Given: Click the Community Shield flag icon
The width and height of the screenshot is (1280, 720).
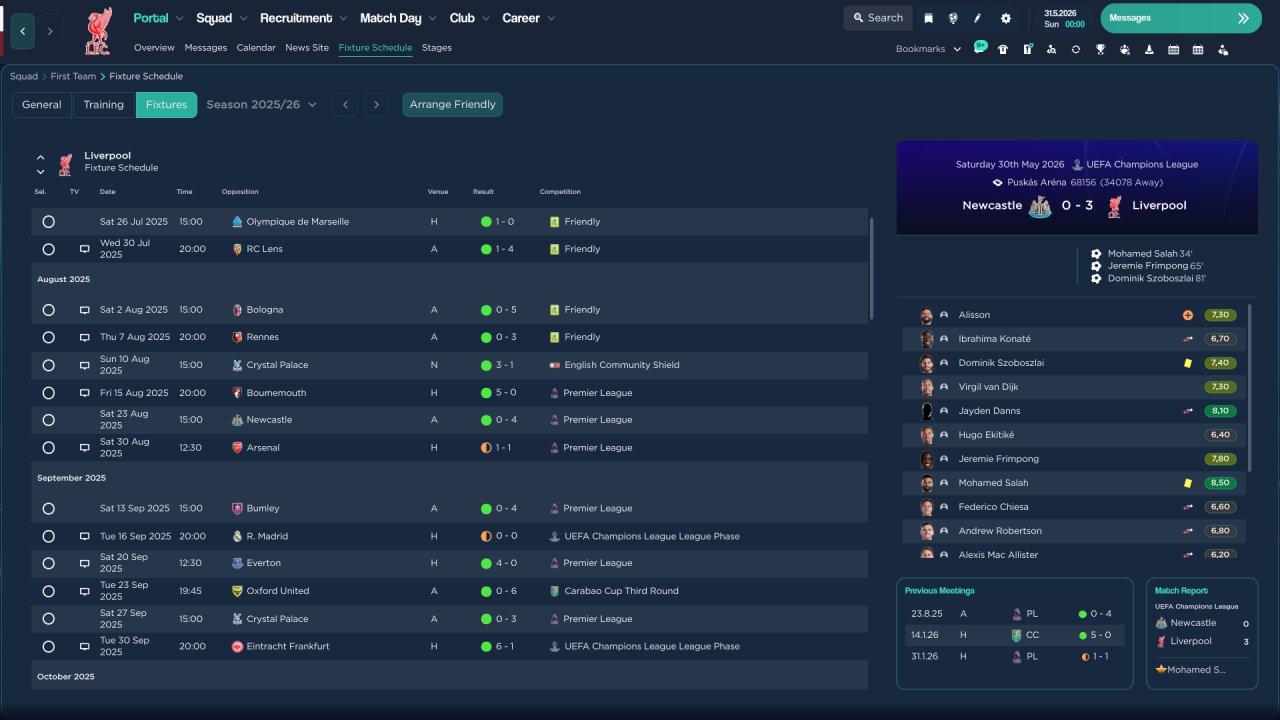Looking at the screenshot, I should 555,365.
